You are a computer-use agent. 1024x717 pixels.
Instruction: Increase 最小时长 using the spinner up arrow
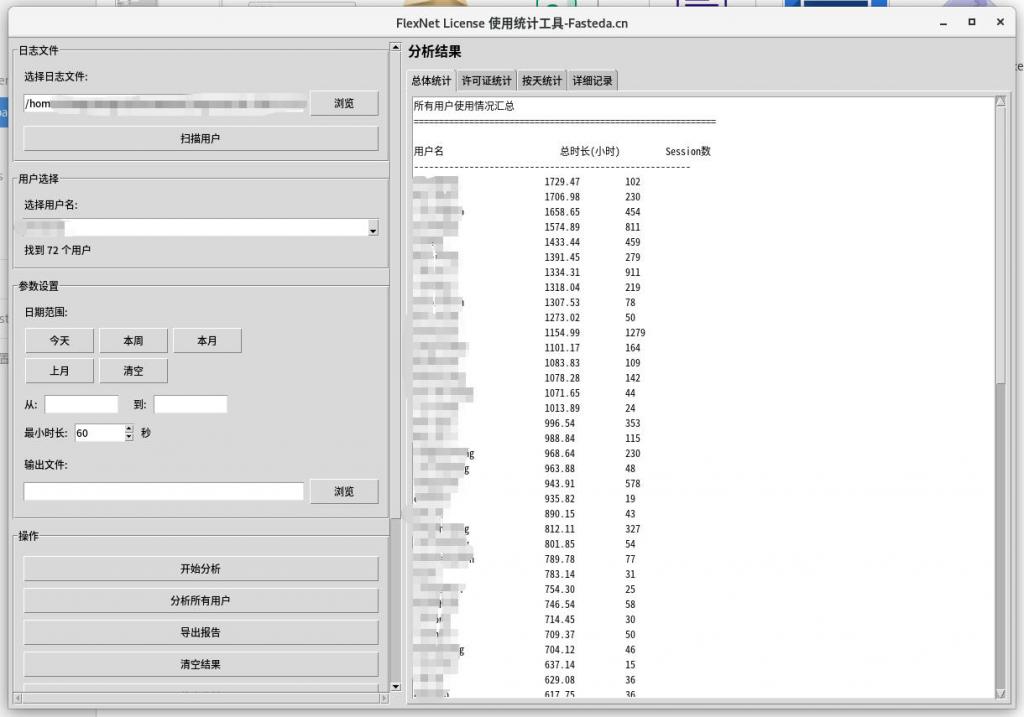click(x=128, y=429)
